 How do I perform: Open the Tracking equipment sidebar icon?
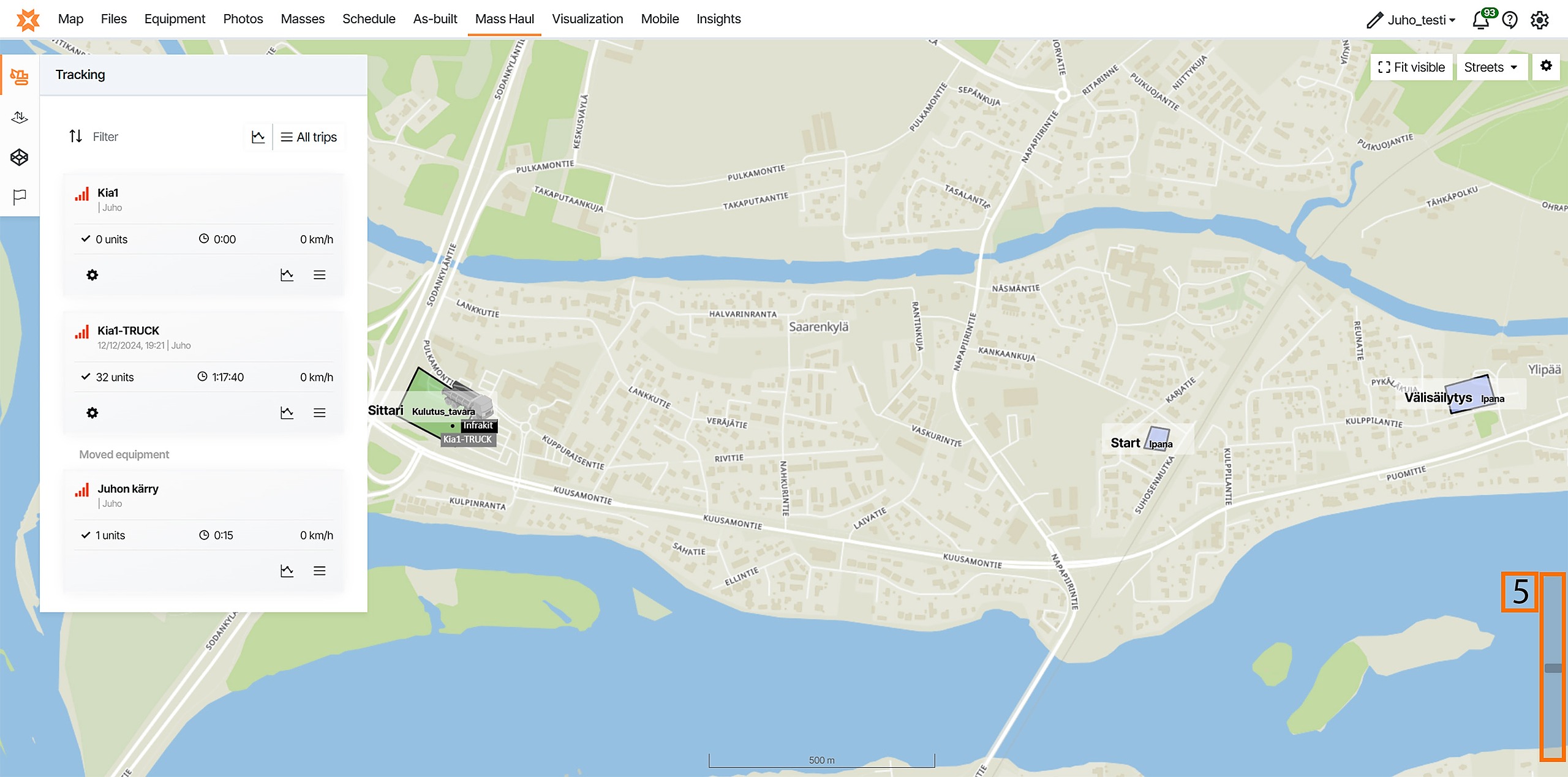click(20, 77)
